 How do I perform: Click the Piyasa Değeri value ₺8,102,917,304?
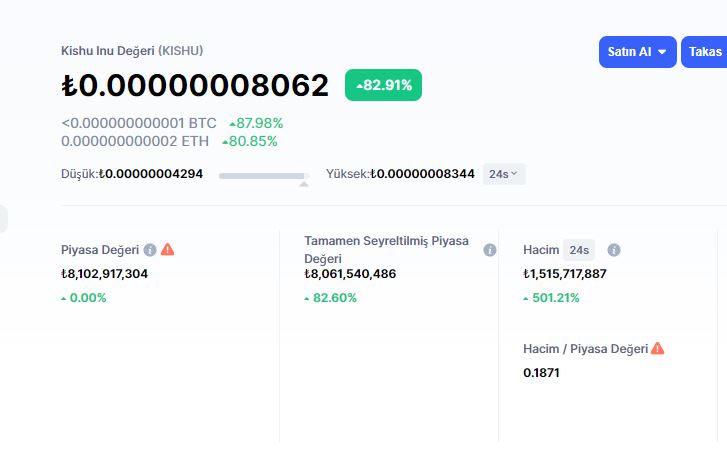tap(104, 273)
